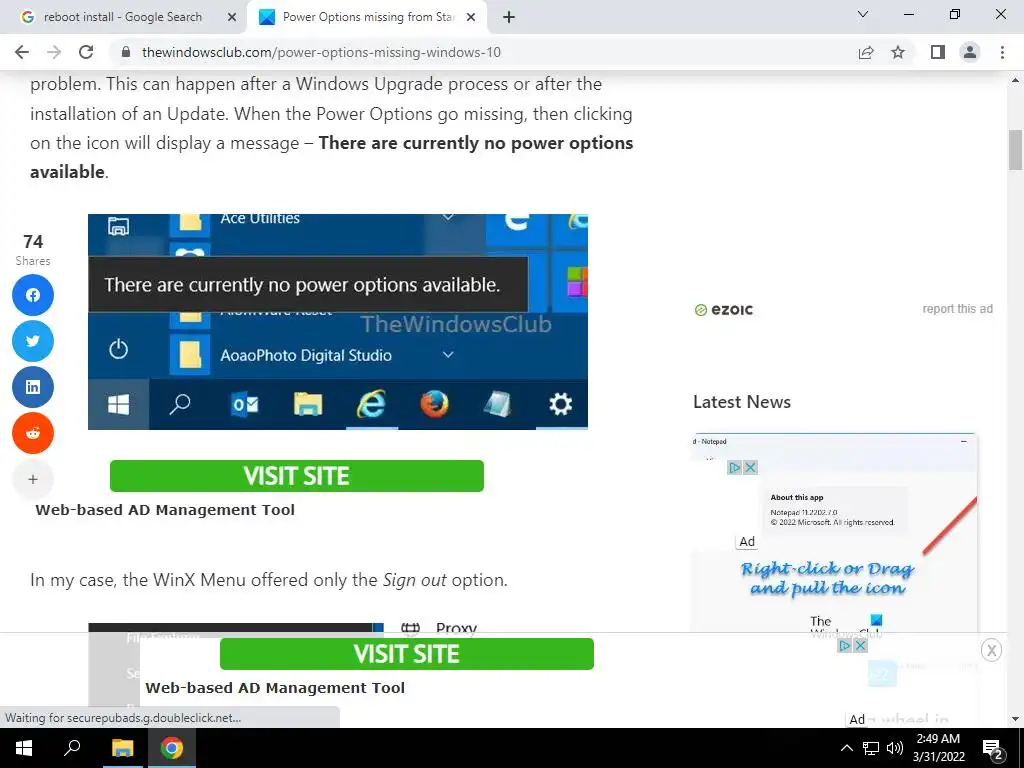Share article on Reddit

[33, 432]
